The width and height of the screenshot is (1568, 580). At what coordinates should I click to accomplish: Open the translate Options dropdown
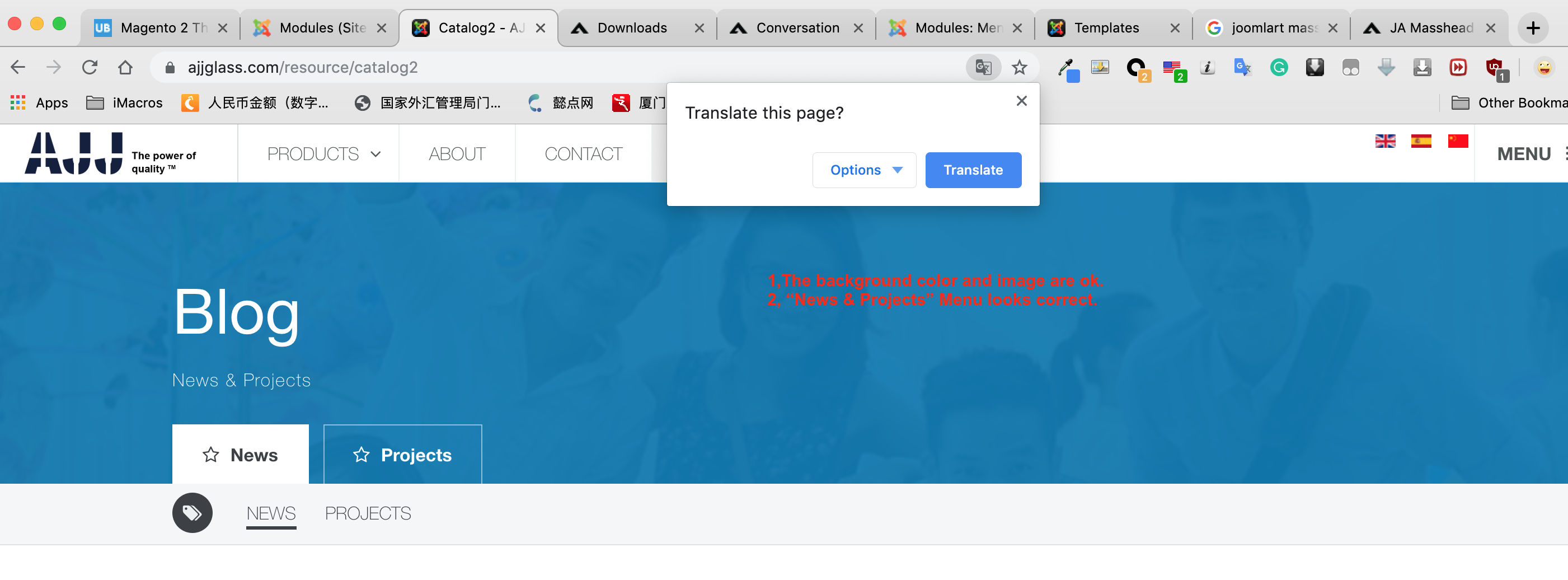pos(865,170)
